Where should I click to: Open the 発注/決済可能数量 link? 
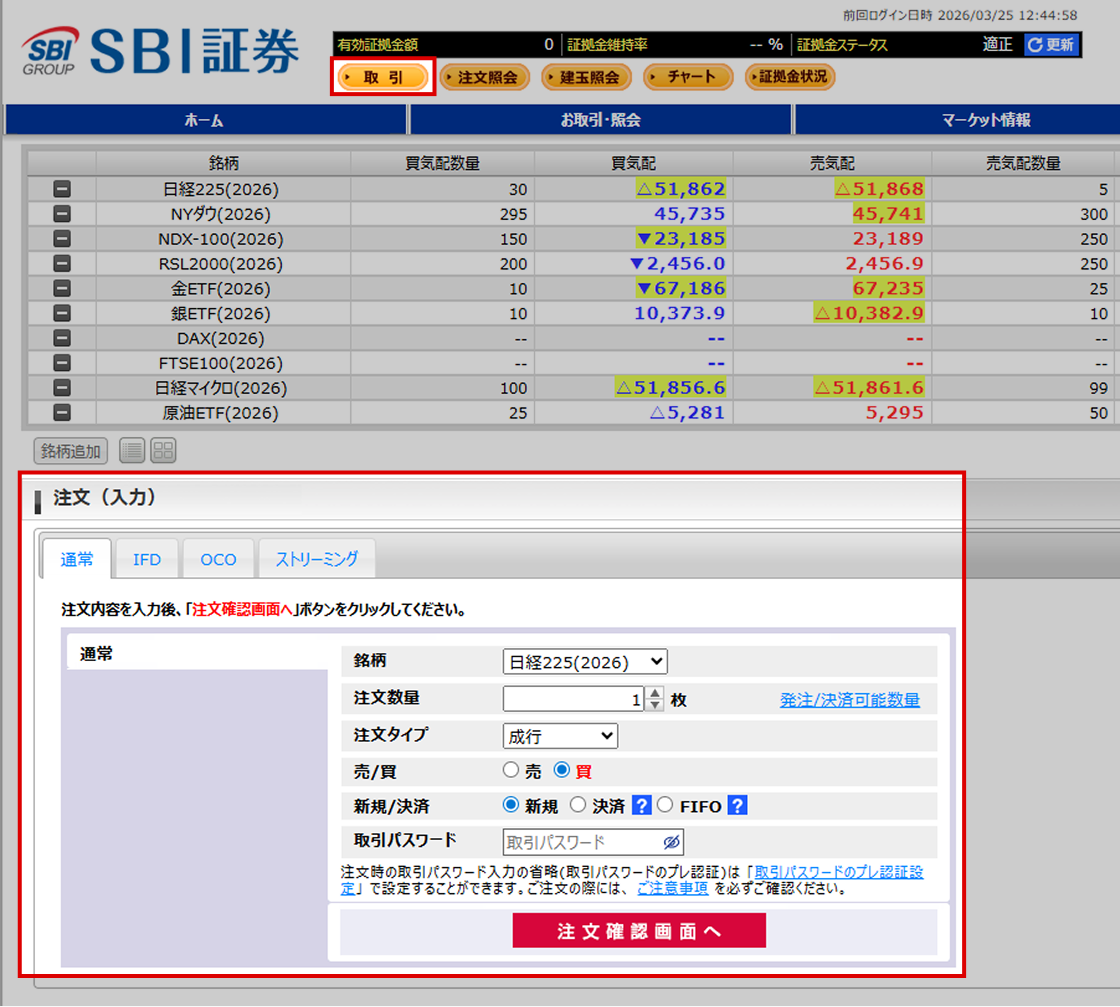coord(849,700)
